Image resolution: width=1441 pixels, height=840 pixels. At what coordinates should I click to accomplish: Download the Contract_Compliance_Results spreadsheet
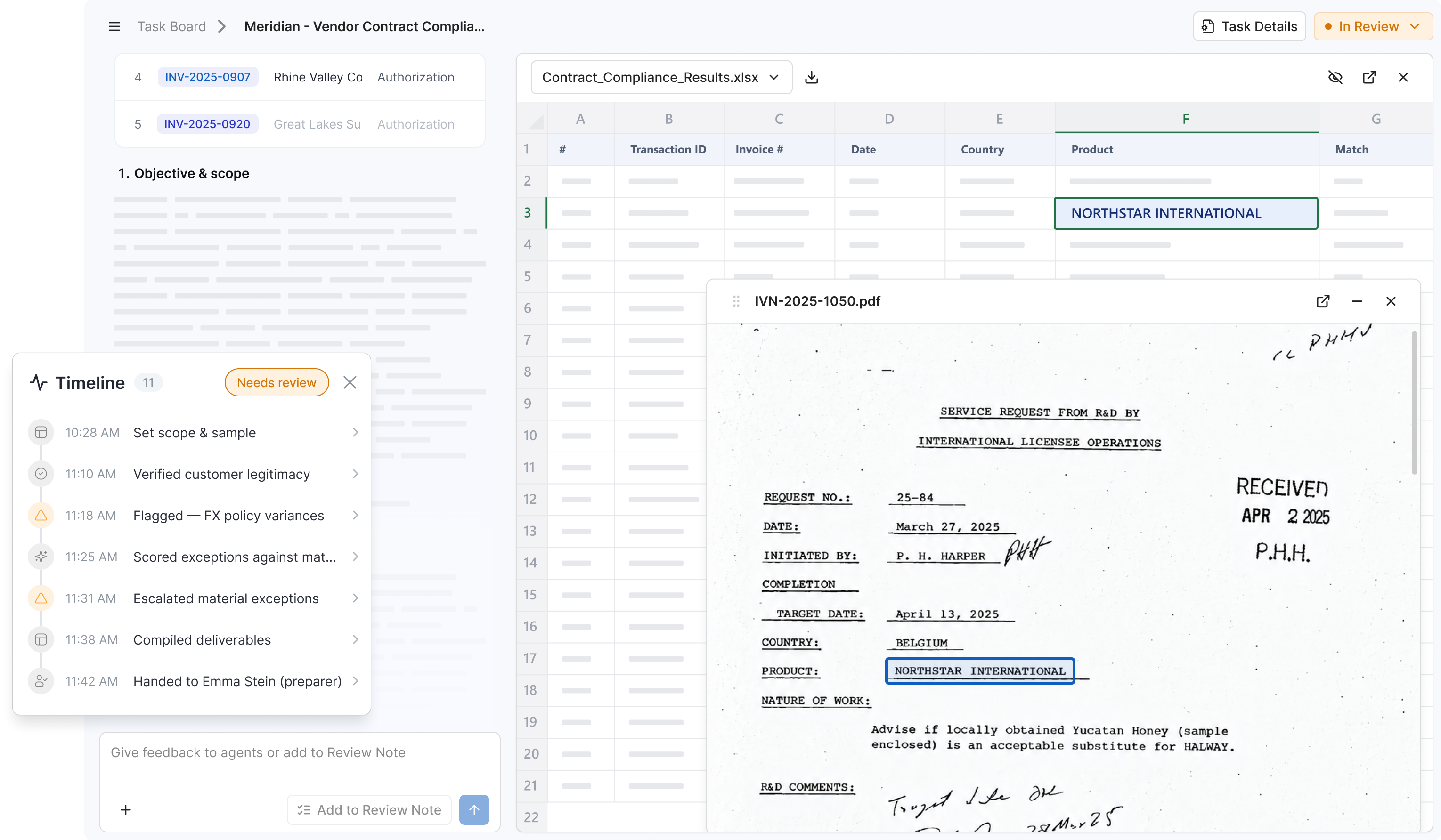point(812,77)
